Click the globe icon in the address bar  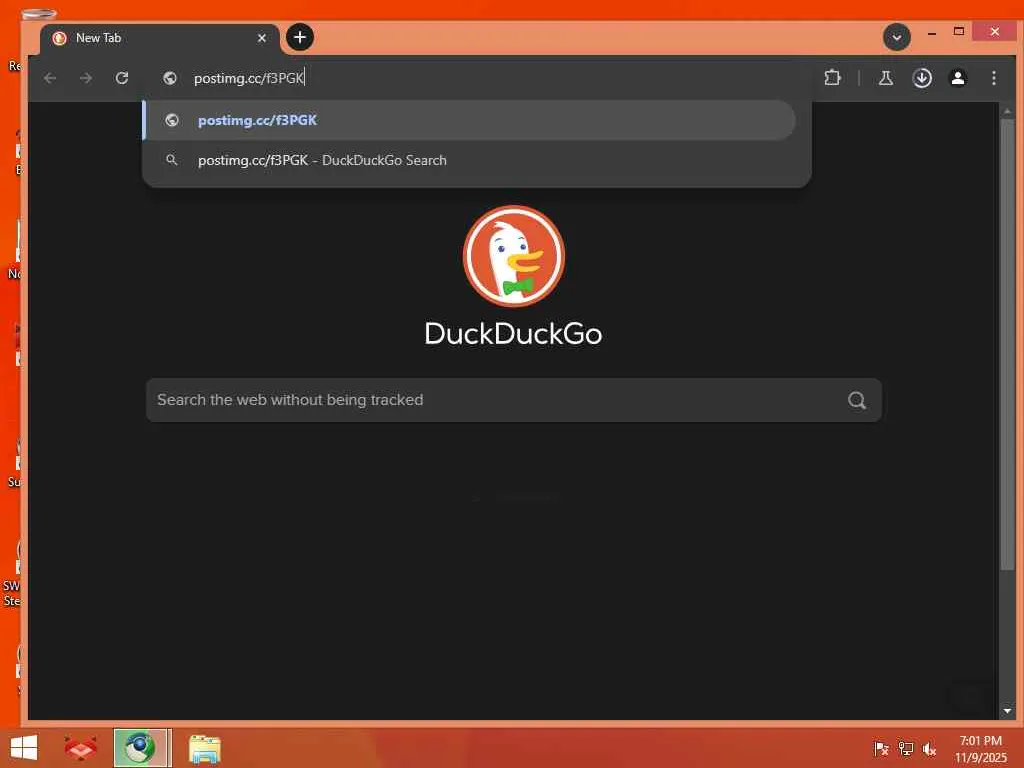tap(170, 78)
